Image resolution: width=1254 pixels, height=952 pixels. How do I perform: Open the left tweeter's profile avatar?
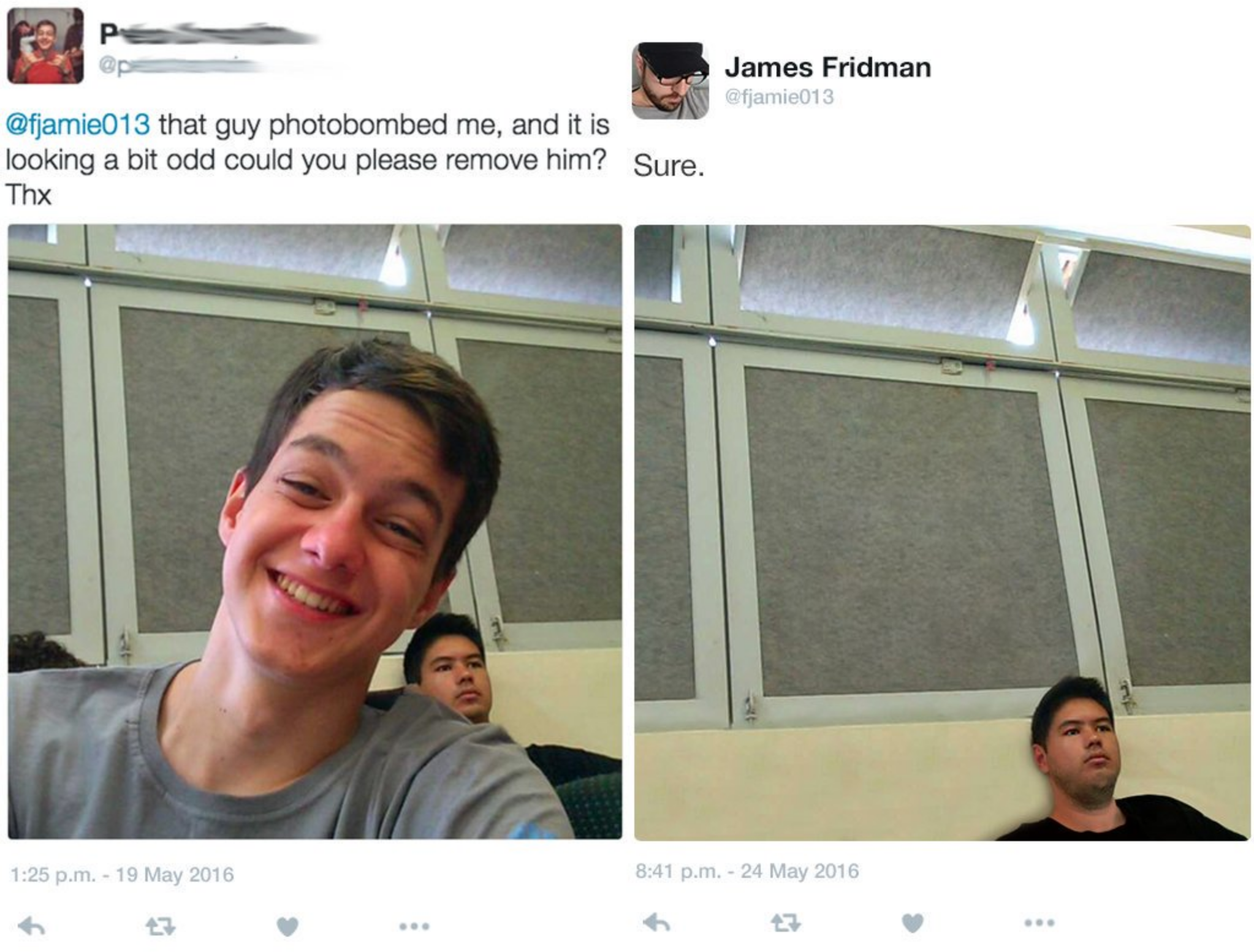coord(45,45)
